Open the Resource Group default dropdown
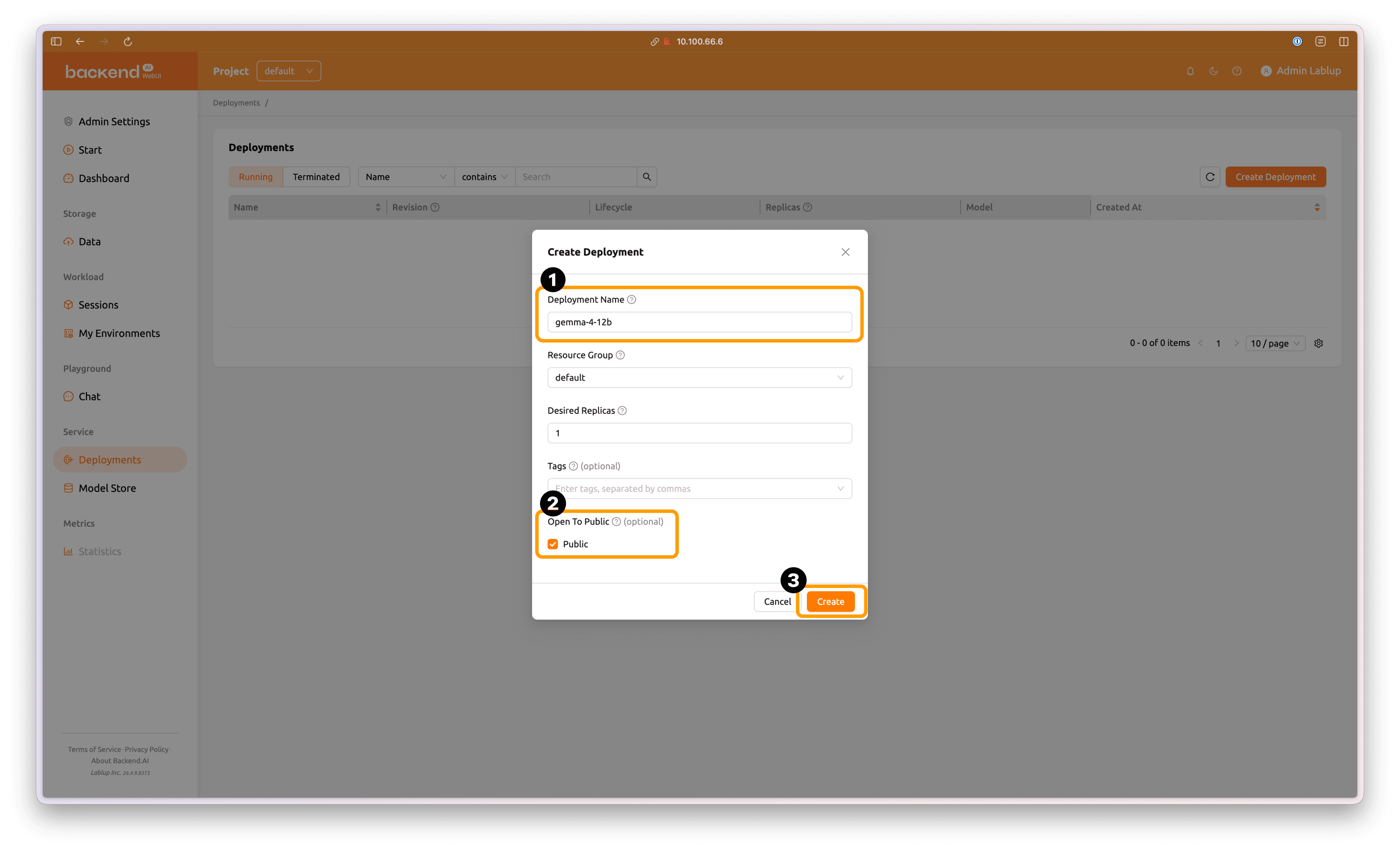 pyautogui.click(x=699, y=378)
